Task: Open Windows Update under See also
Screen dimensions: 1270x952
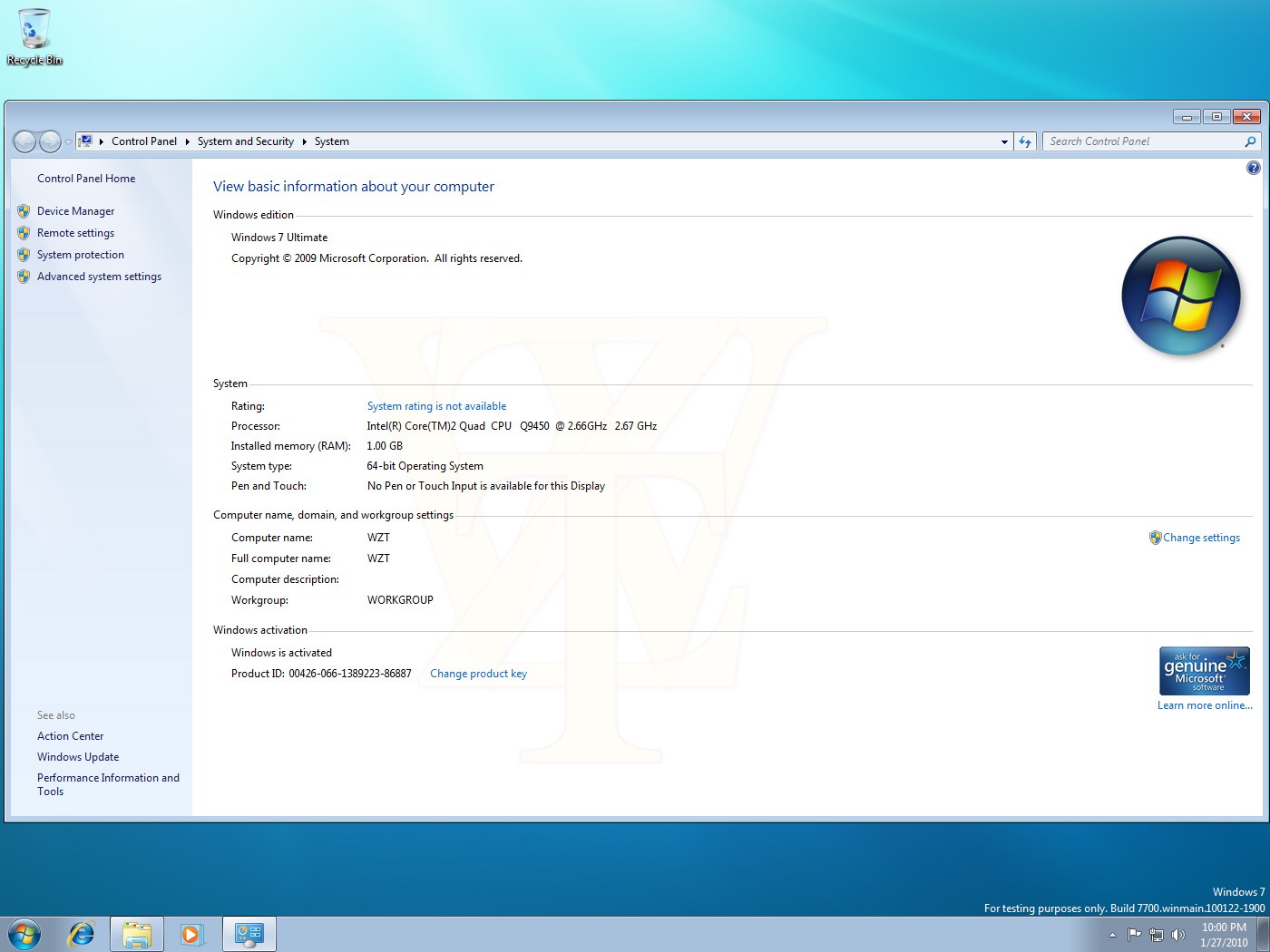Action: [78, 757]
